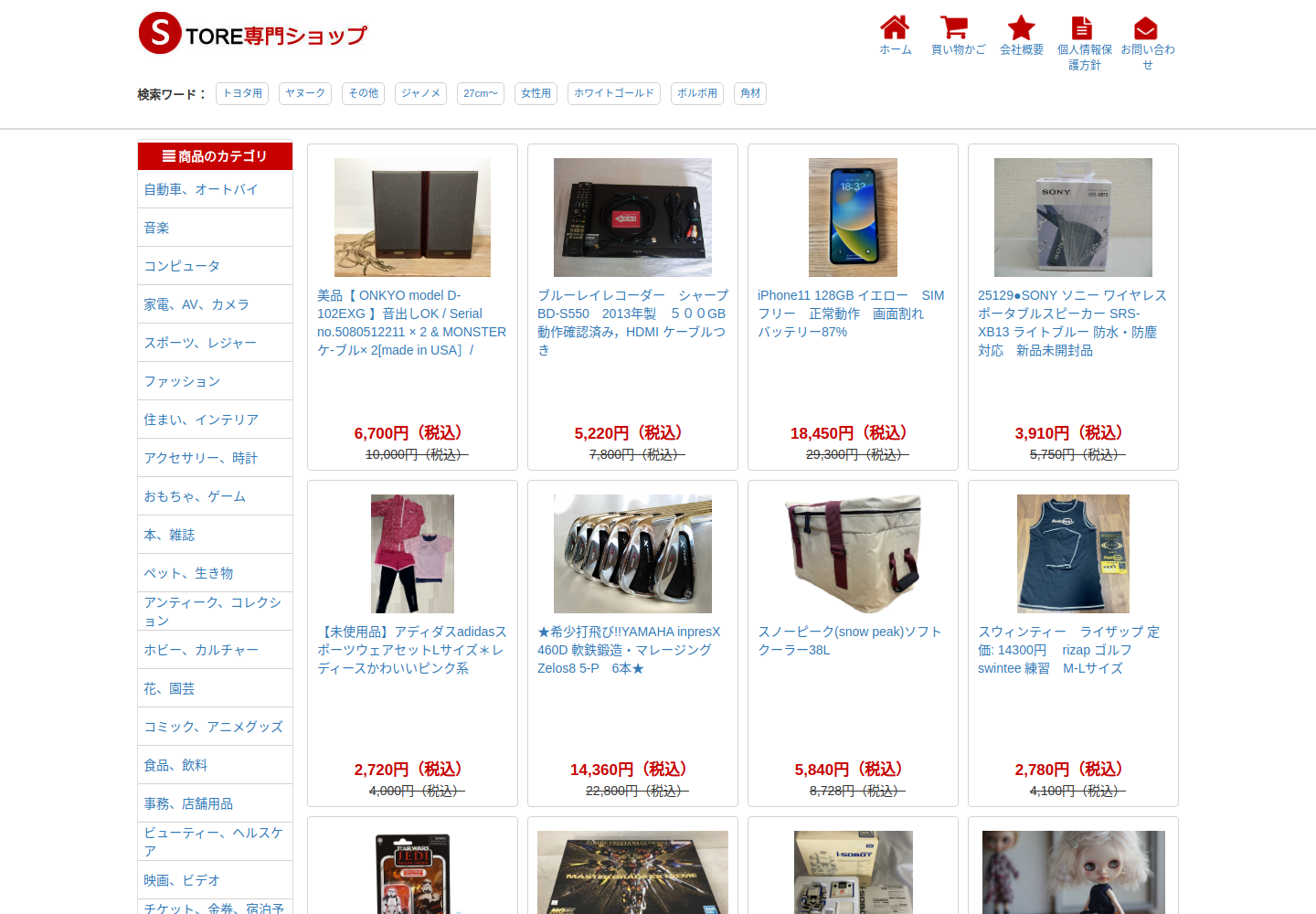
Task: Open category 映画、ビデオ
Action: pyautogui.click(x=215, y=880)
